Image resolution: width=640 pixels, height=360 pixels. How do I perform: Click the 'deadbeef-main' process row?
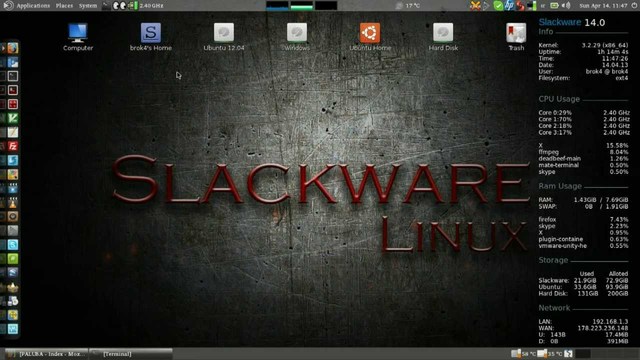click(583, 158)
